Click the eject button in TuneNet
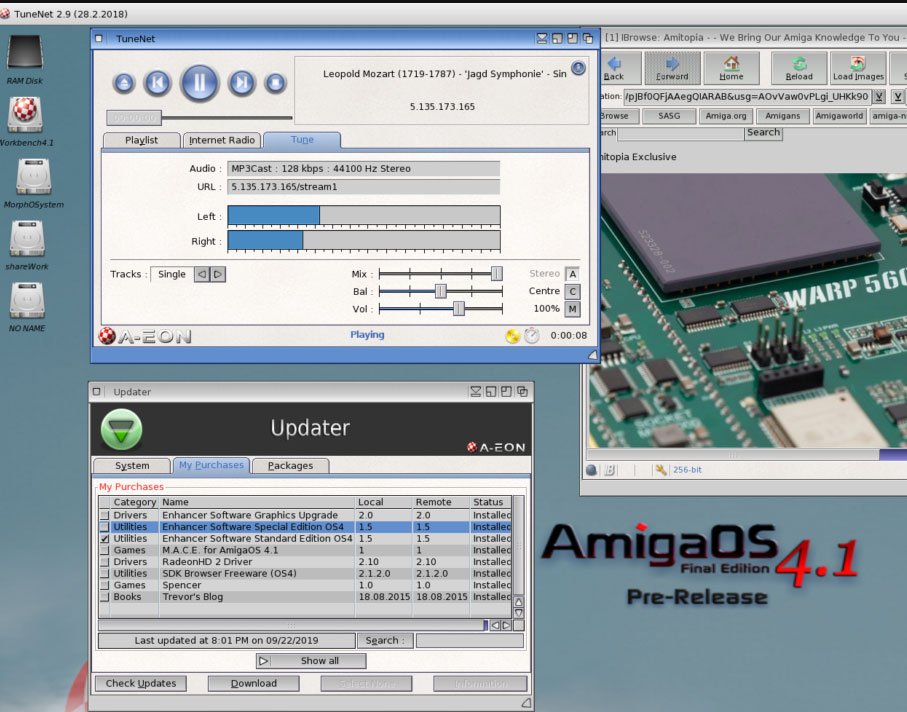The width and height of the screenshot is (907, 712). click(124, 83)
